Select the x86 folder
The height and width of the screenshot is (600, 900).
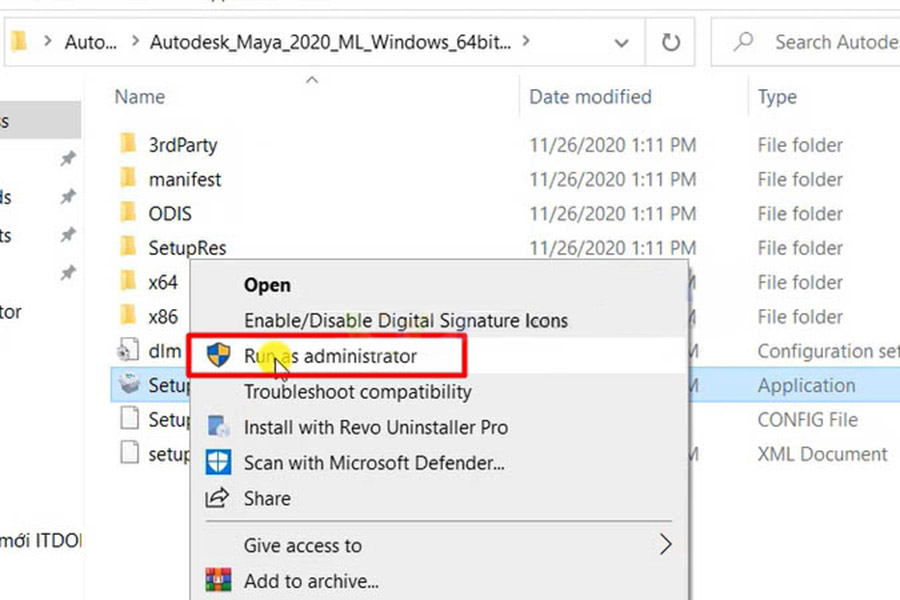coord(163,317)
